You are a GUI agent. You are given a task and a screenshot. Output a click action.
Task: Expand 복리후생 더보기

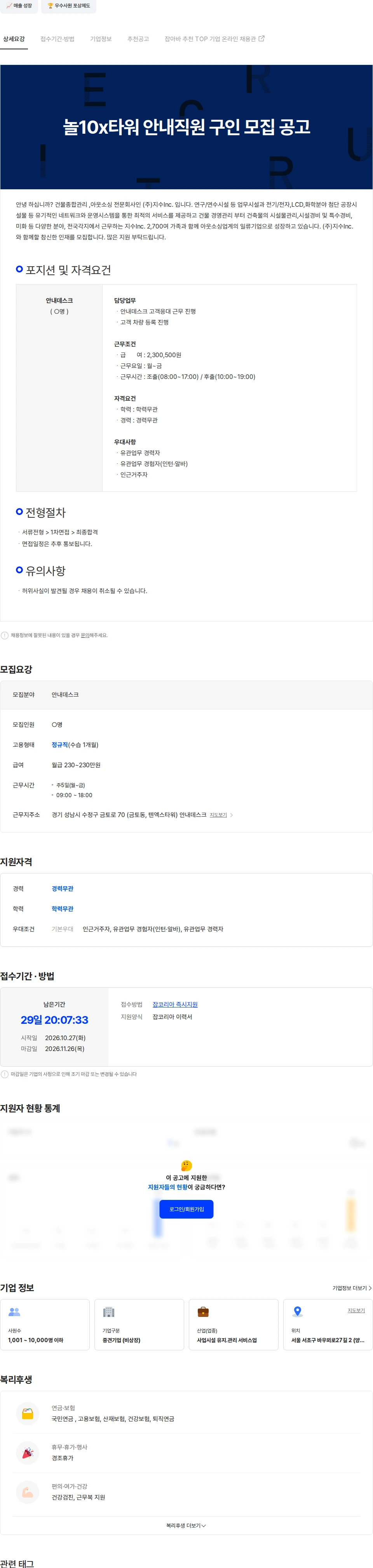click(186, 1525)
